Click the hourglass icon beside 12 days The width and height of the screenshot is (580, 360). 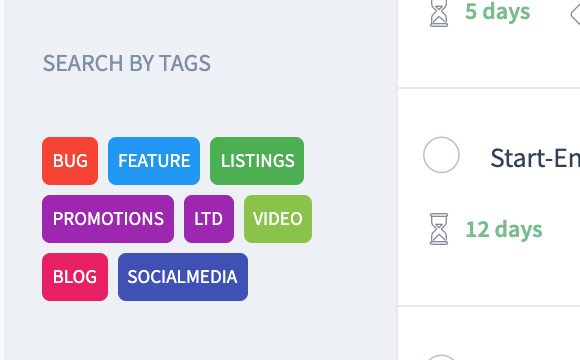pos(439,229)
